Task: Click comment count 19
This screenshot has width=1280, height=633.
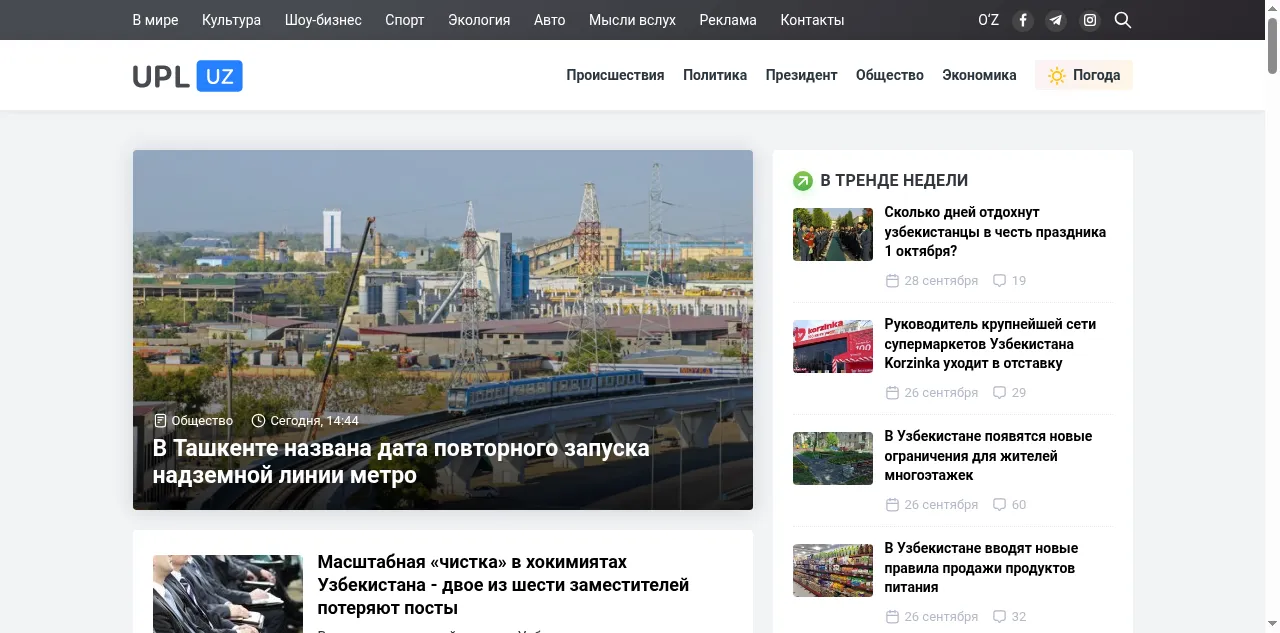Action: point(1019,281)
